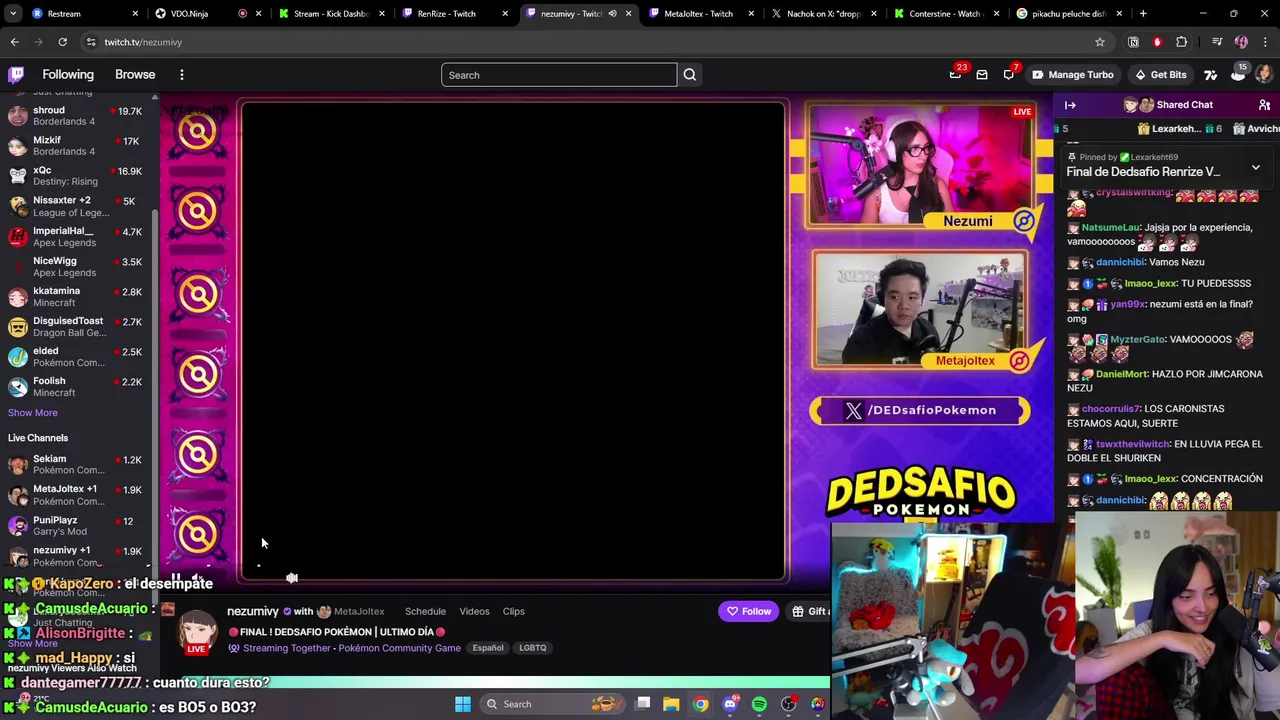Open the notifications inbox showing 23
Image resolution: width=1280 pixels, height=720 pixels.
[x=956, y=74]
